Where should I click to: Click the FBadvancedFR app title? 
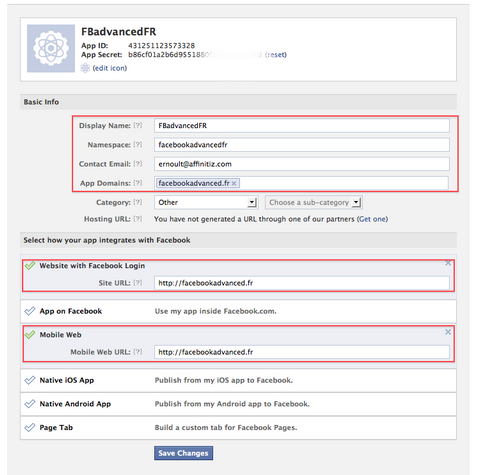(119, 32)
